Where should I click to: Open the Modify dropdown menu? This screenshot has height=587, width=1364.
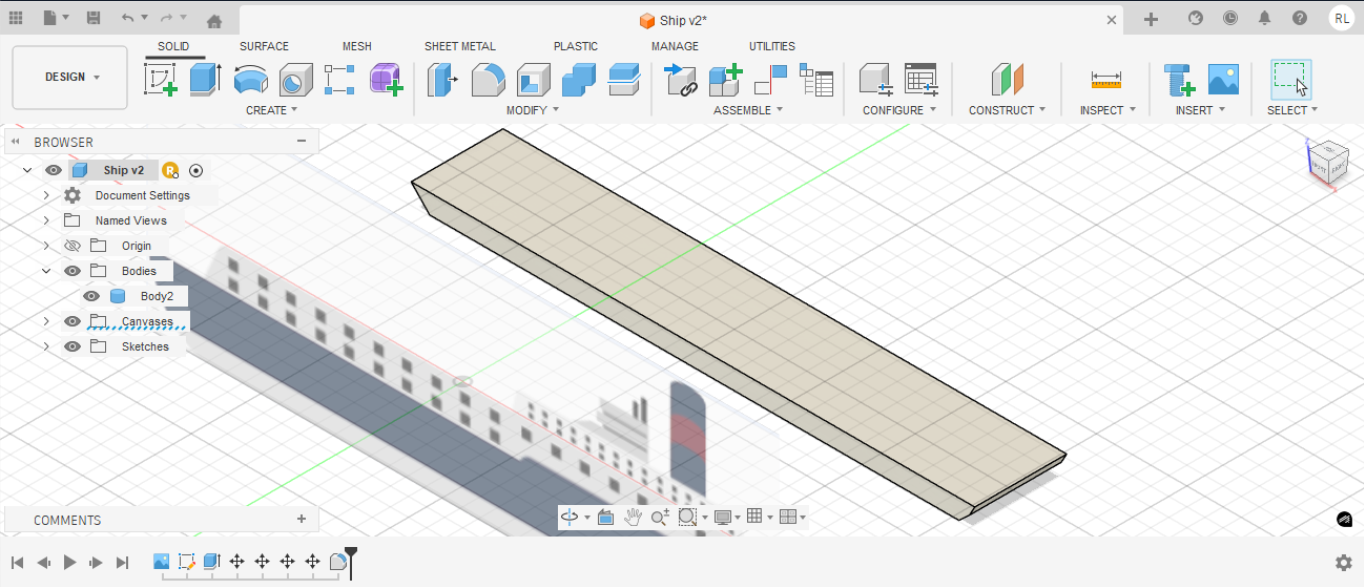point(532,110)
